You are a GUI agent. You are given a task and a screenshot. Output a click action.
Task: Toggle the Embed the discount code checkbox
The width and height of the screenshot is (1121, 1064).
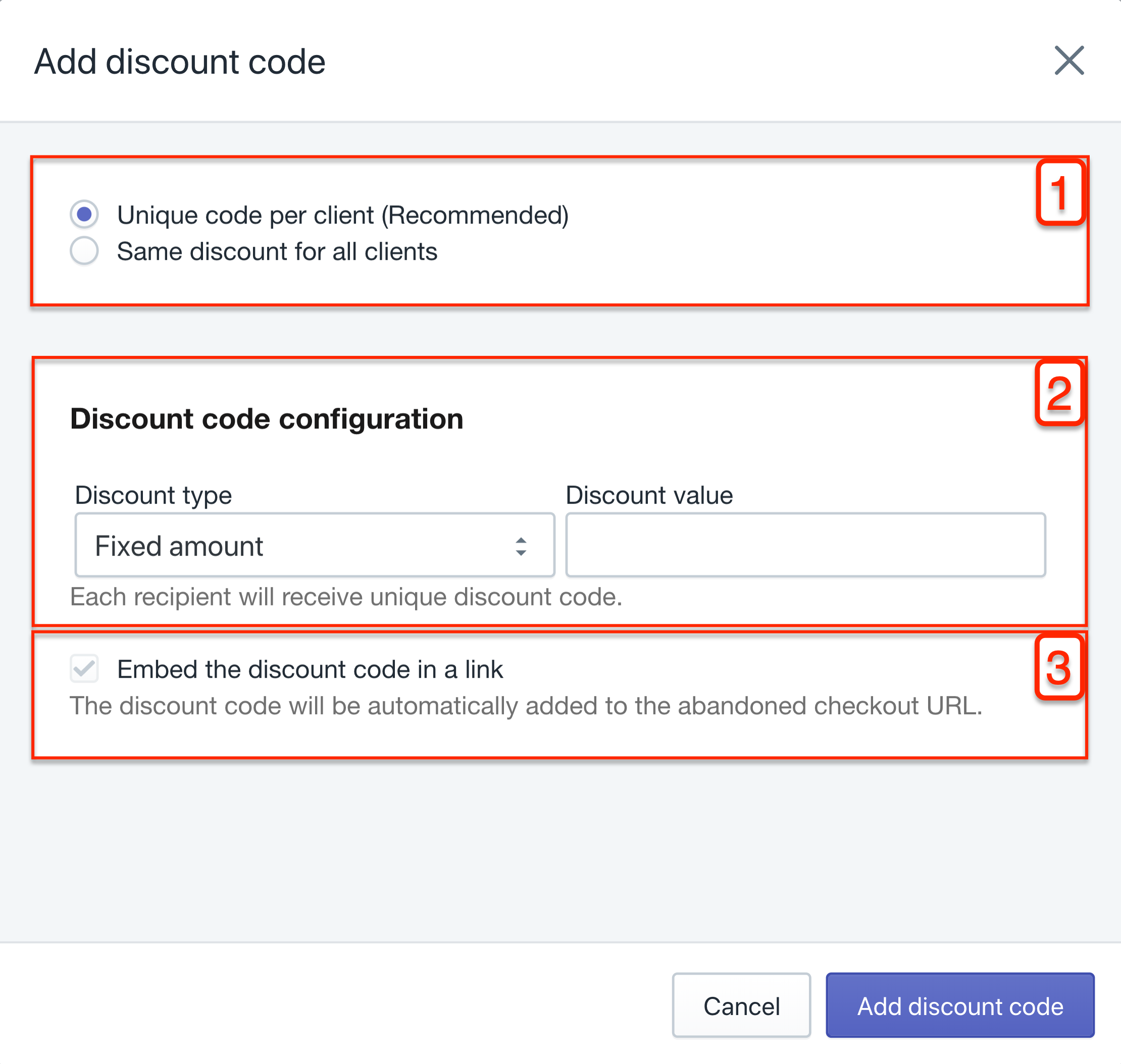coord(84,669)
